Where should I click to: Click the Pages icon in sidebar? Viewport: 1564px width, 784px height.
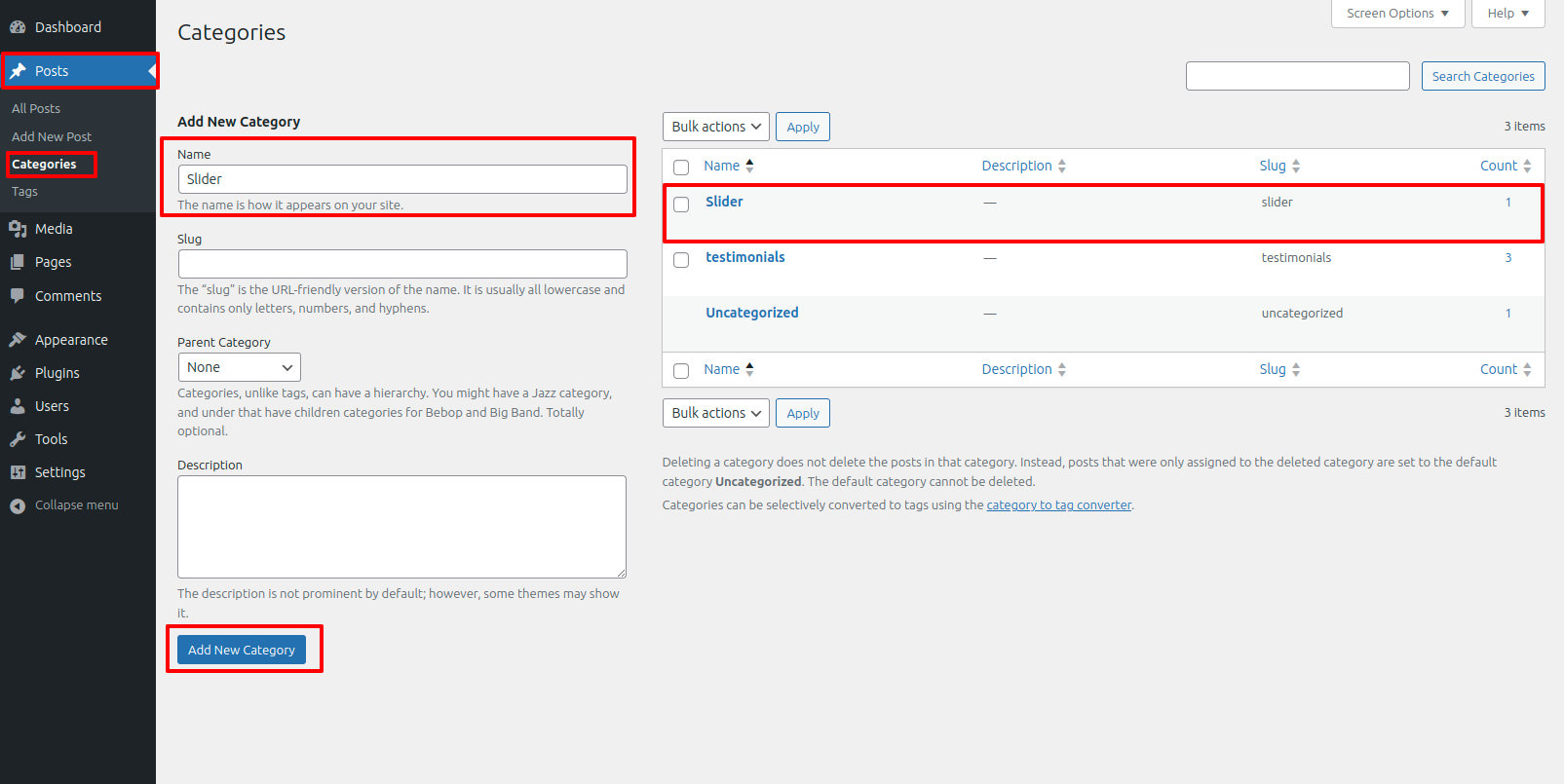coord(18,262)
